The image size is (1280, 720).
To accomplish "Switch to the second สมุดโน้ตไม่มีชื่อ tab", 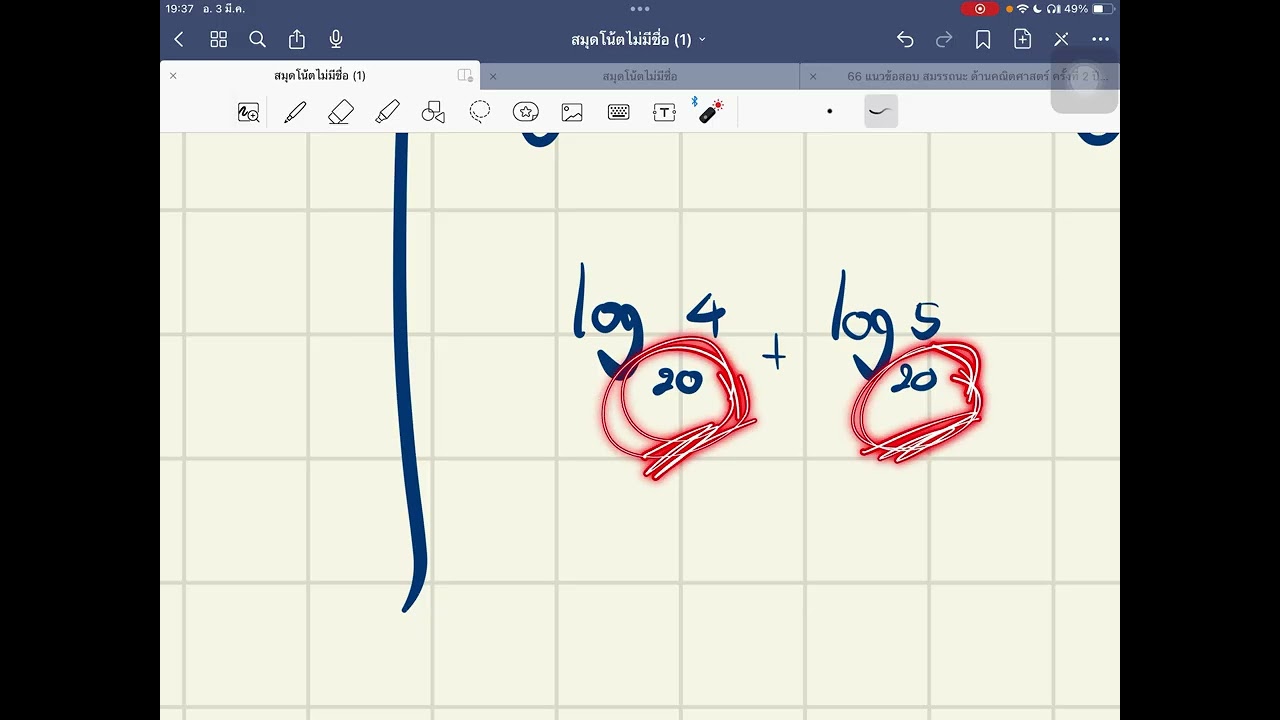I will [640, 76].
